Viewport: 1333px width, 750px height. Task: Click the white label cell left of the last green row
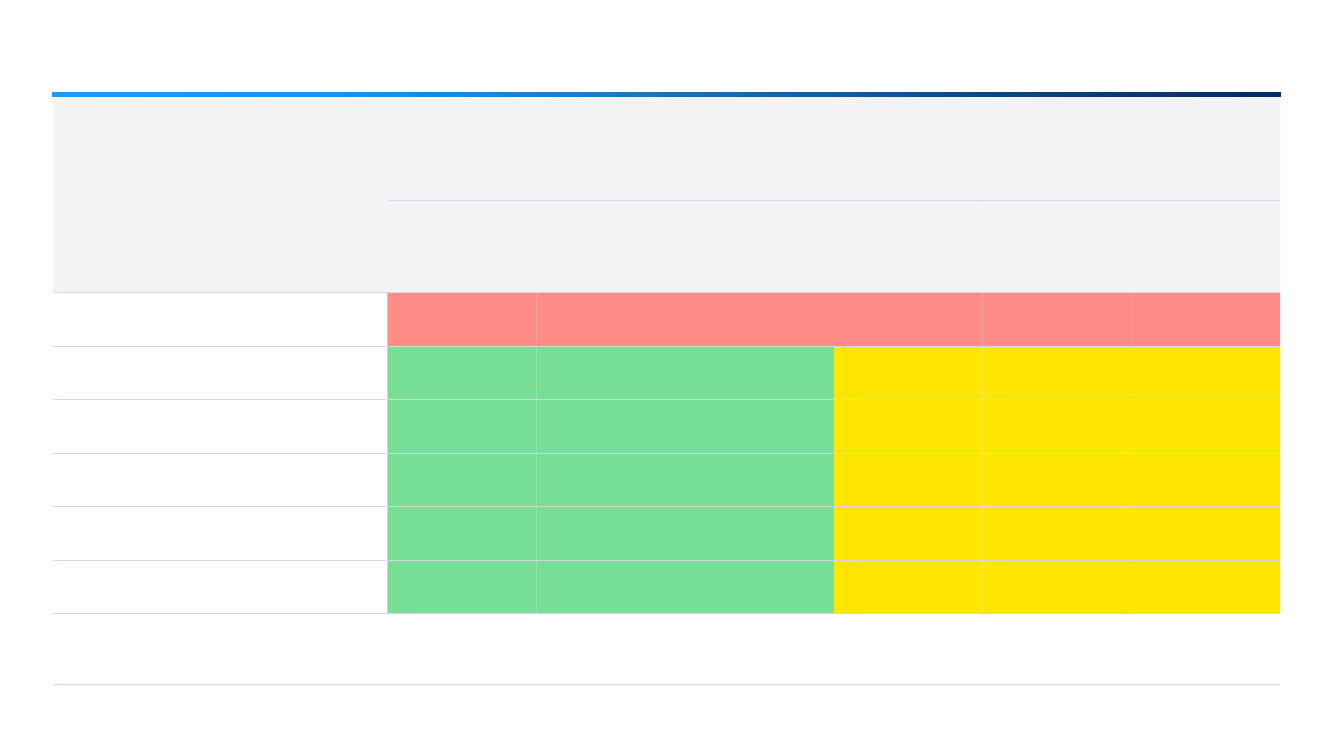(219, 587)
